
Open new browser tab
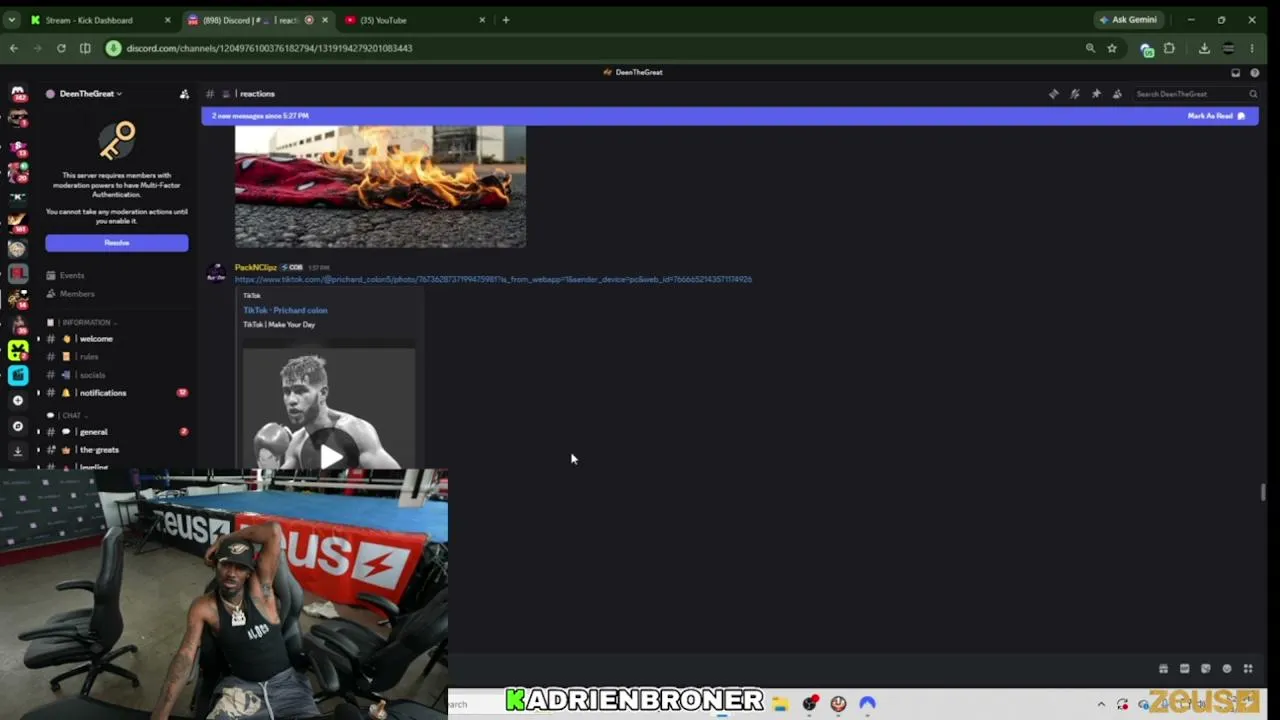[x=506, y=20]
